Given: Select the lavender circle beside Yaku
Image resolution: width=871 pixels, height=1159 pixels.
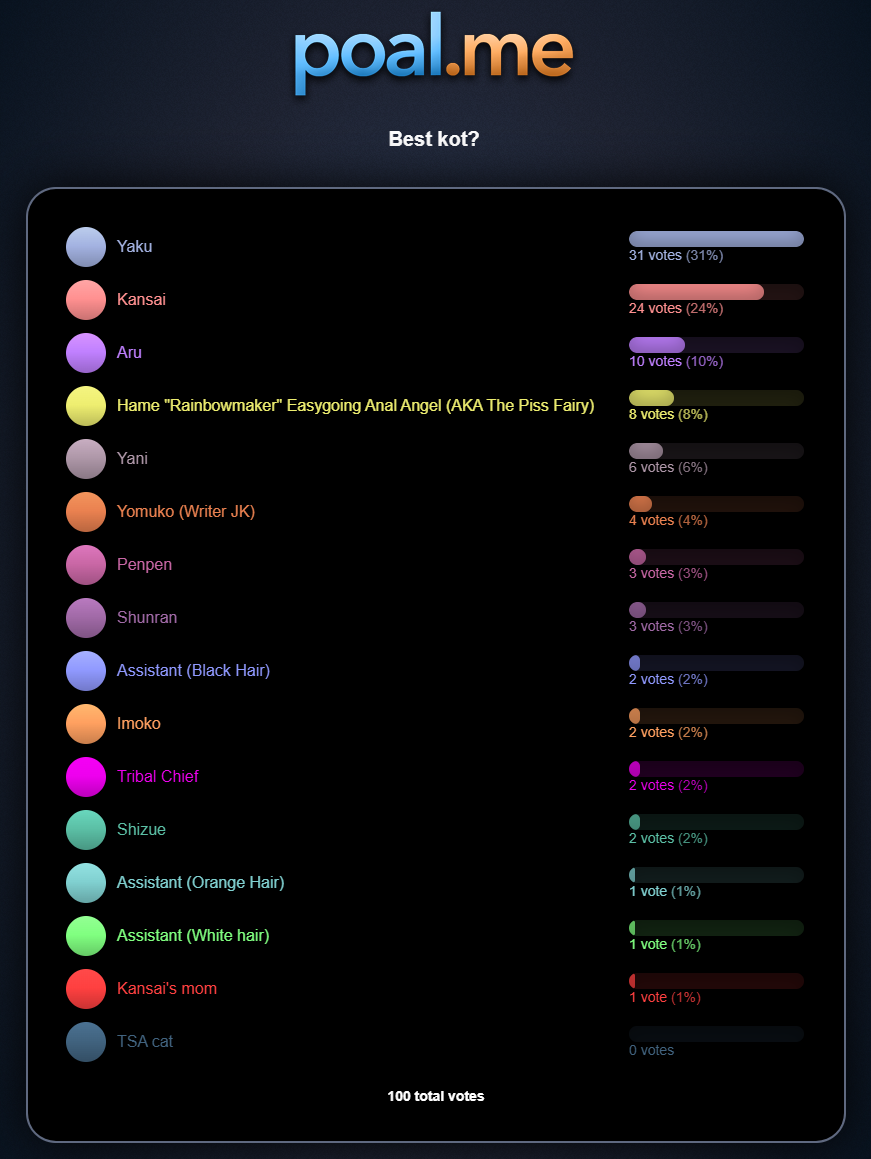Looking at the screenshot, I should coord(86,247).
